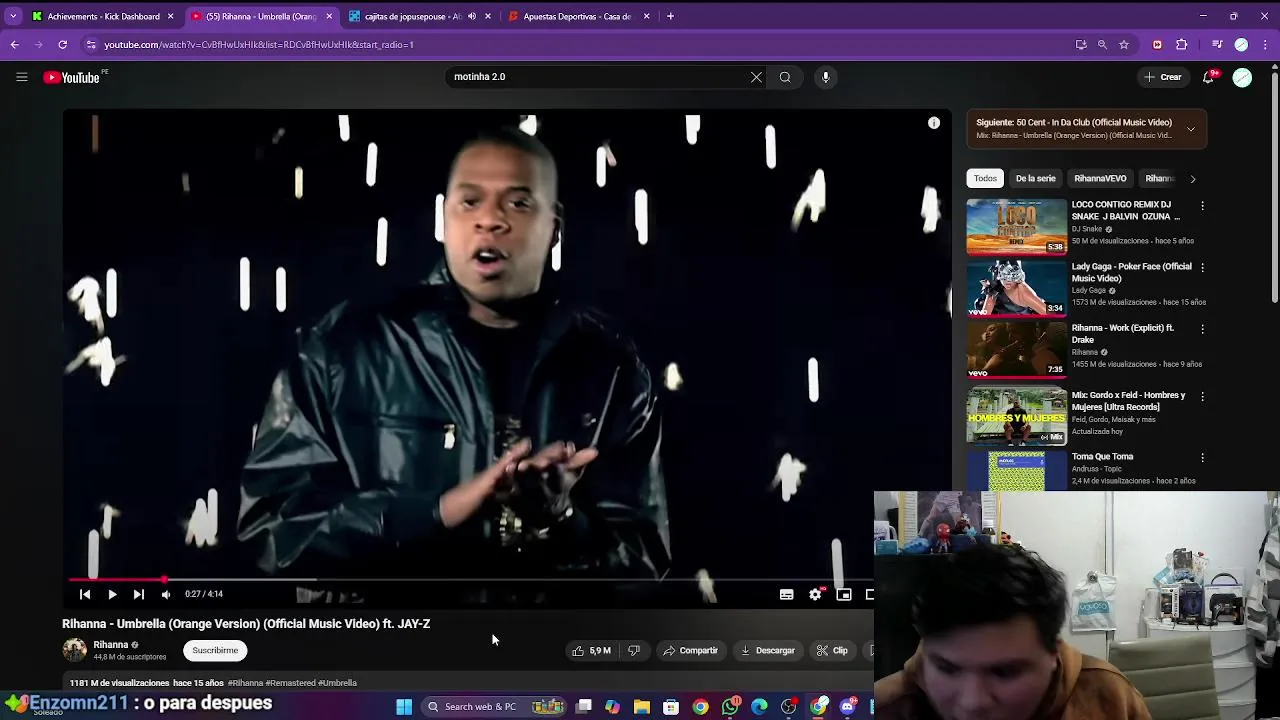Open a new browser tab
The height and width of the screenshot is (720, 1280).
point(670,16)
